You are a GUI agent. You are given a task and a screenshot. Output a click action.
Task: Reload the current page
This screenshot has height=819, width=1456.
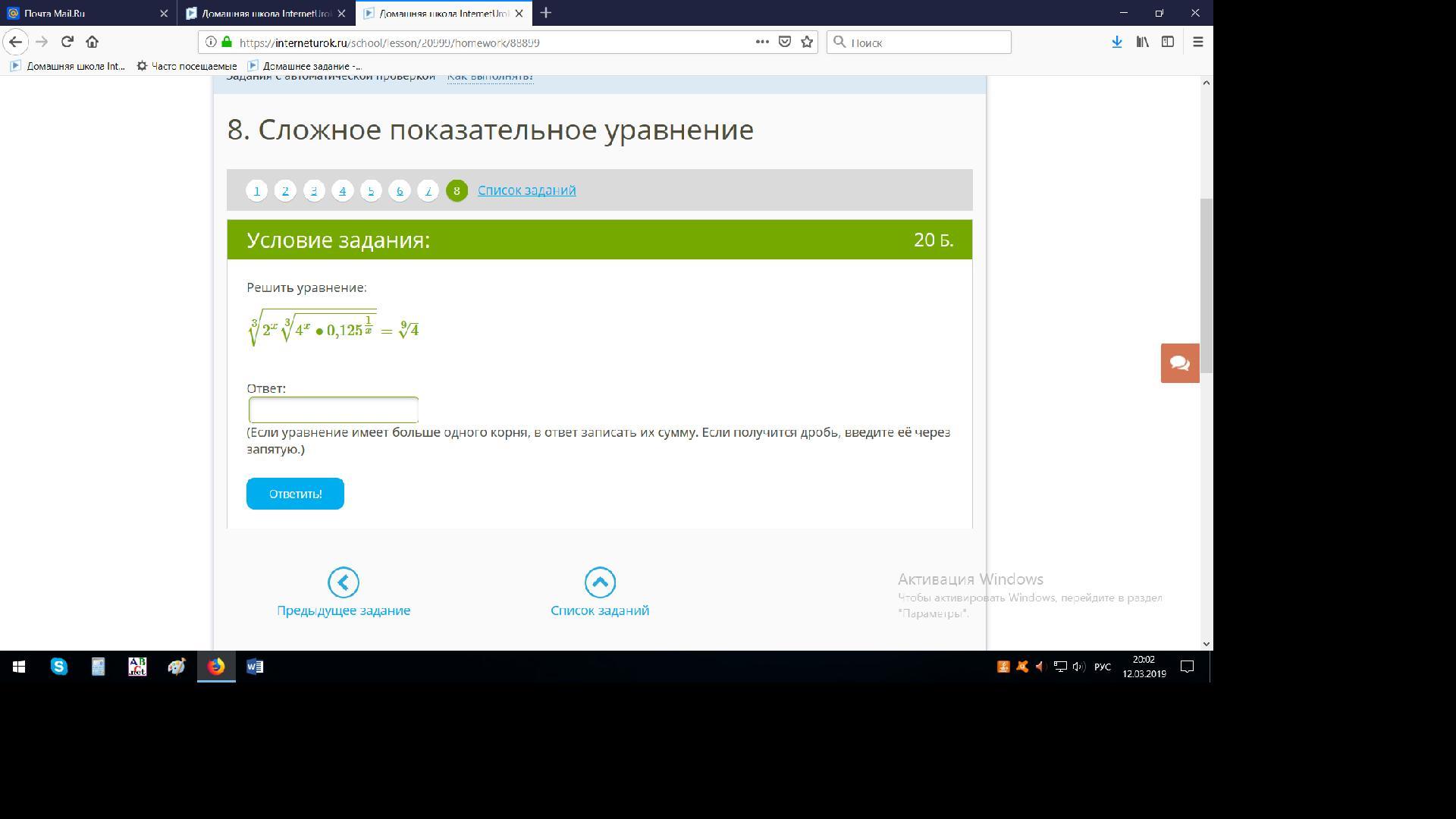click(67, 42)
